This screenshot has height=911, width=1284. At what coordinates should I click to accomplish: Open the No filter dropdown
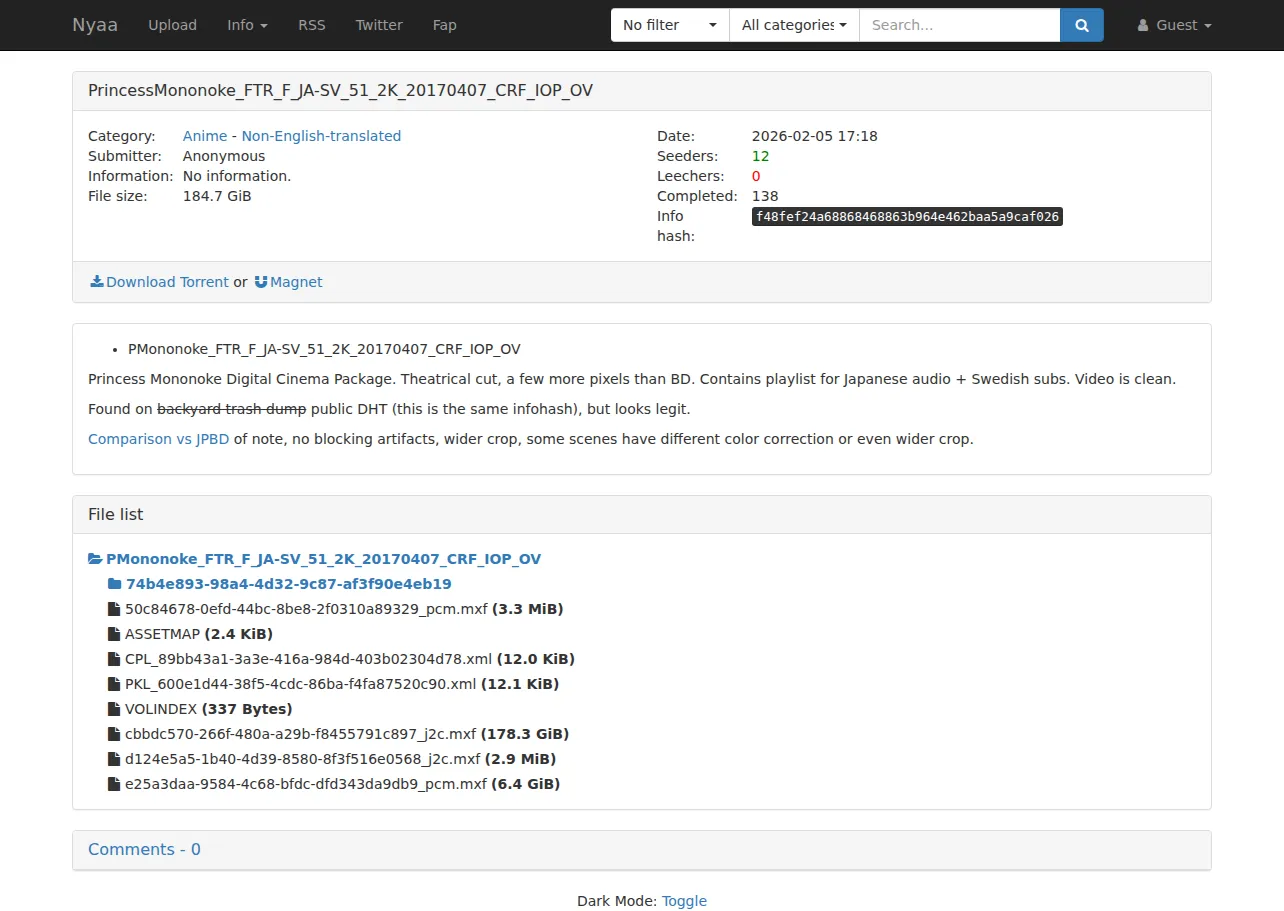click(x=670, y=25)
